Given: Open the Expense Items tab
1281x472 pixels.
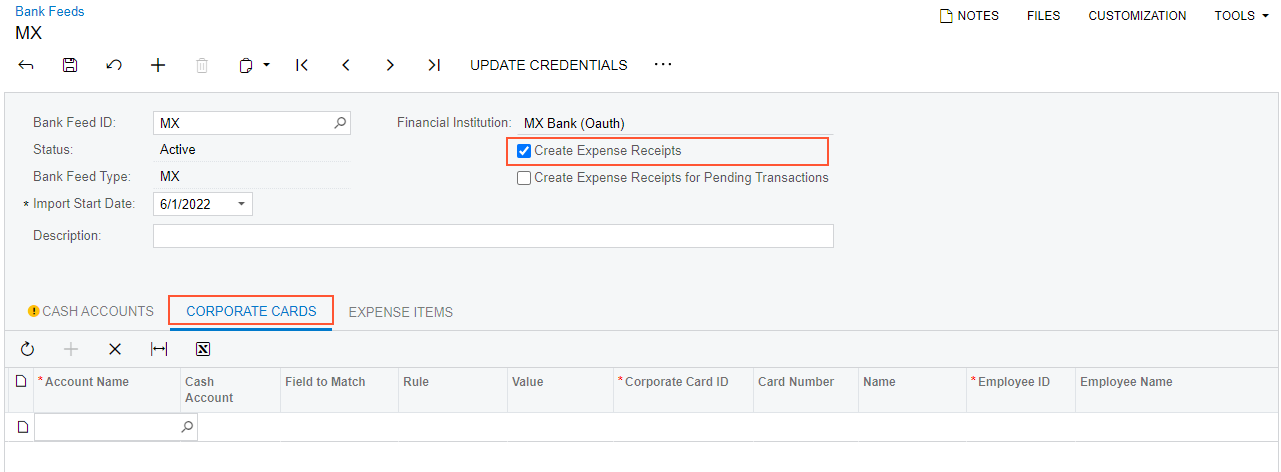Looking at the screenshot, I should 400,312.
